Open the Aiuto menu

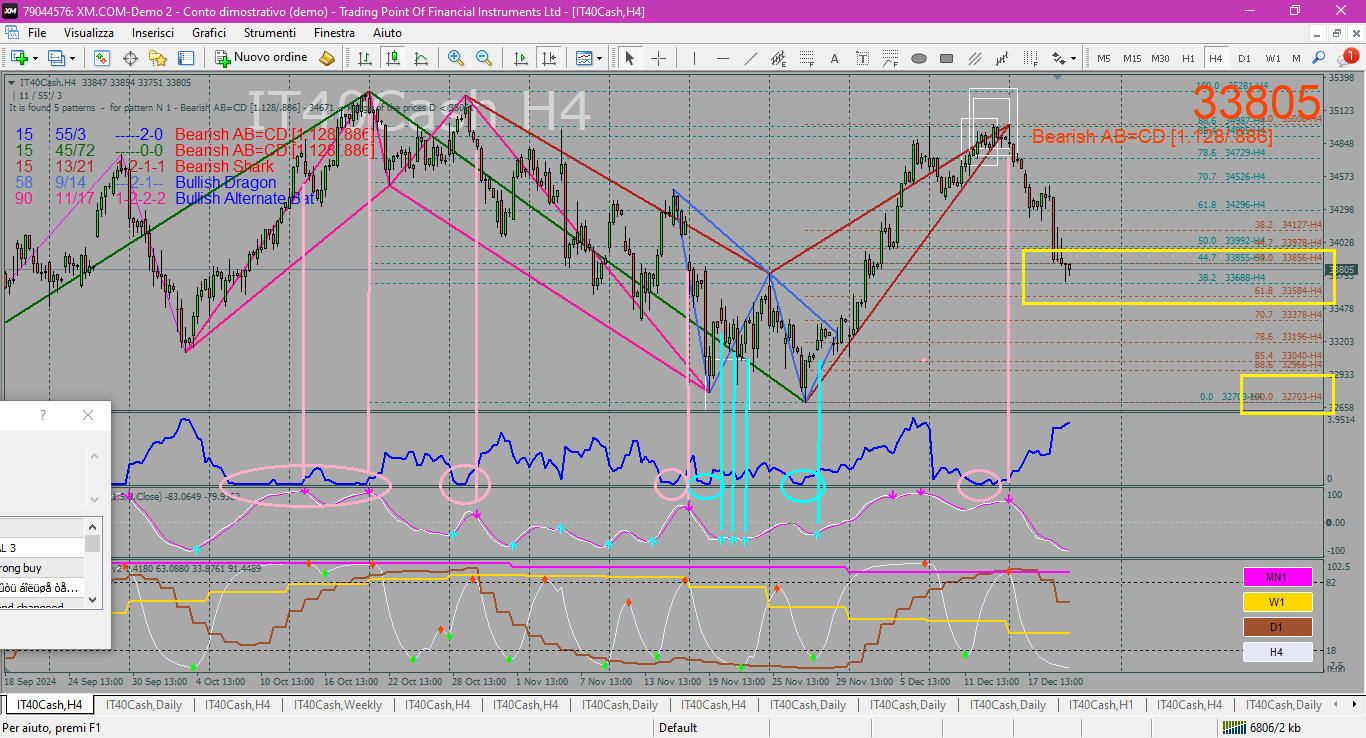point(387,33)
